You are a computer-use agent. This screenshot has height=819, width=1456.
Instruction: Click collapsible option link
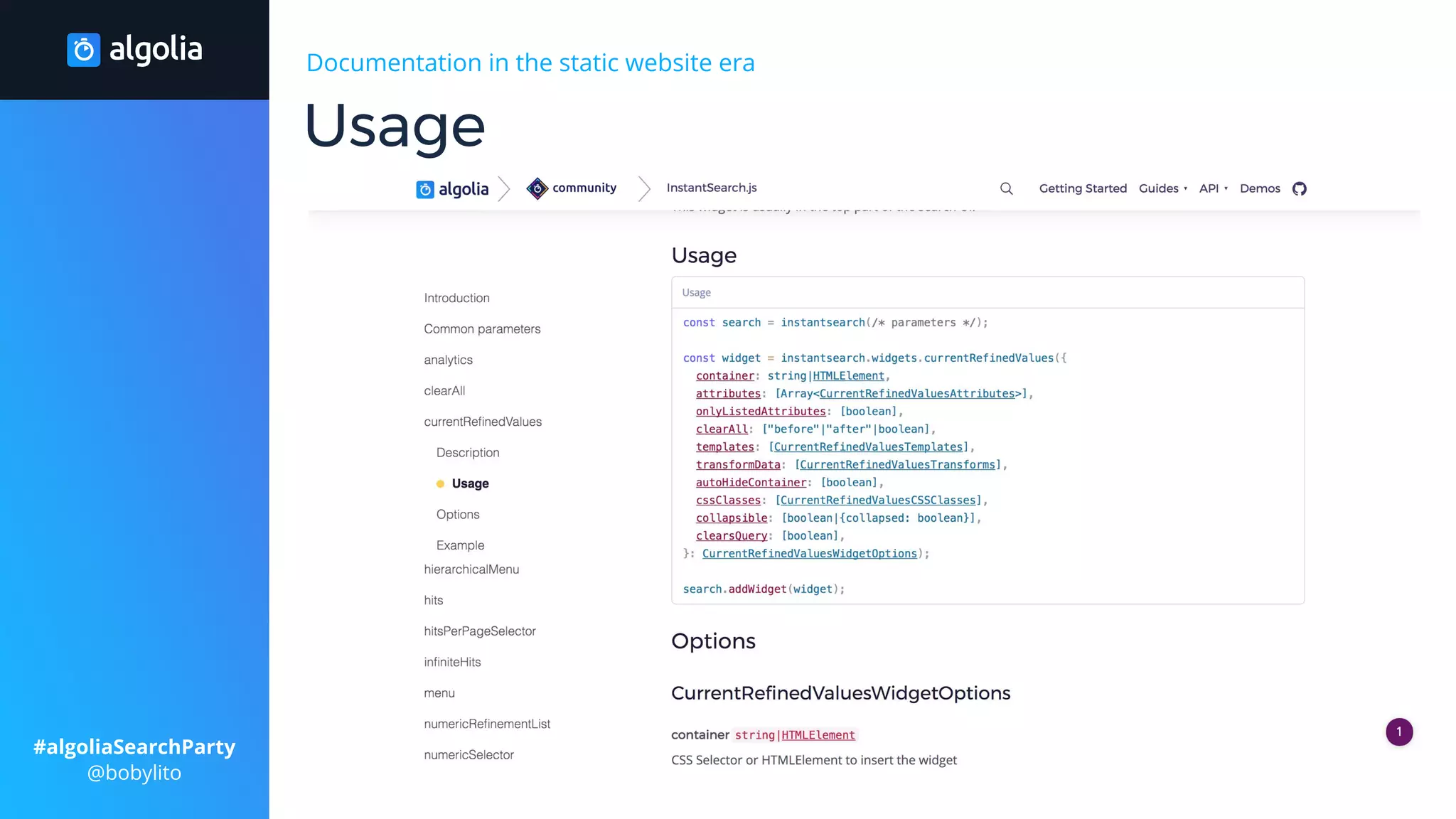(732, 518)
